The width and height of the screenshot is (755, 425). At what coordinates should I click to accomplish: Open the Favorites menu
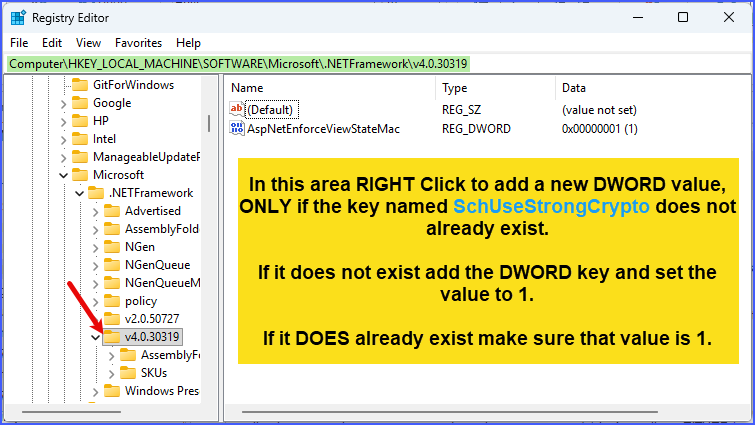pos(138,43)
